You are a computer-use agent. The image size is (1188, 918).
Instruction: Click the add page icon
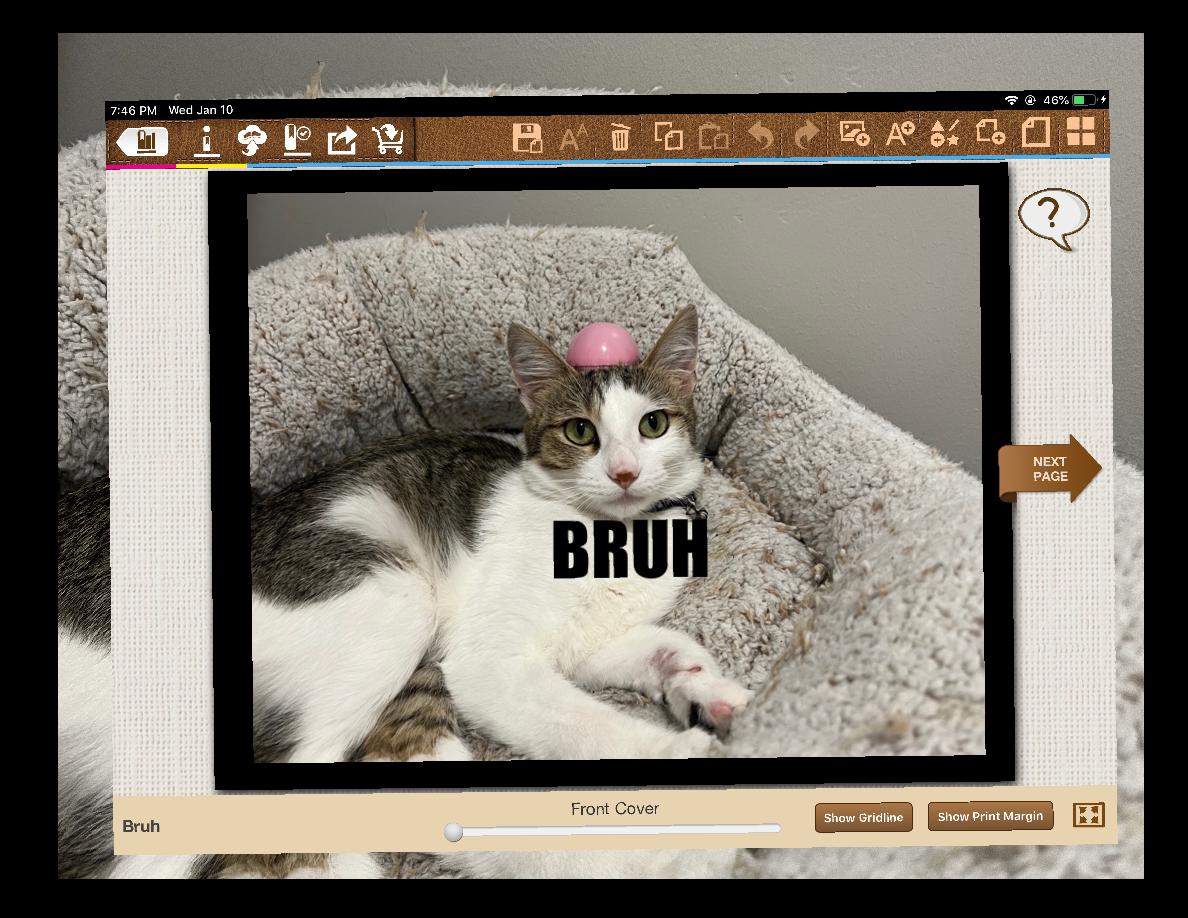point(990,132)
